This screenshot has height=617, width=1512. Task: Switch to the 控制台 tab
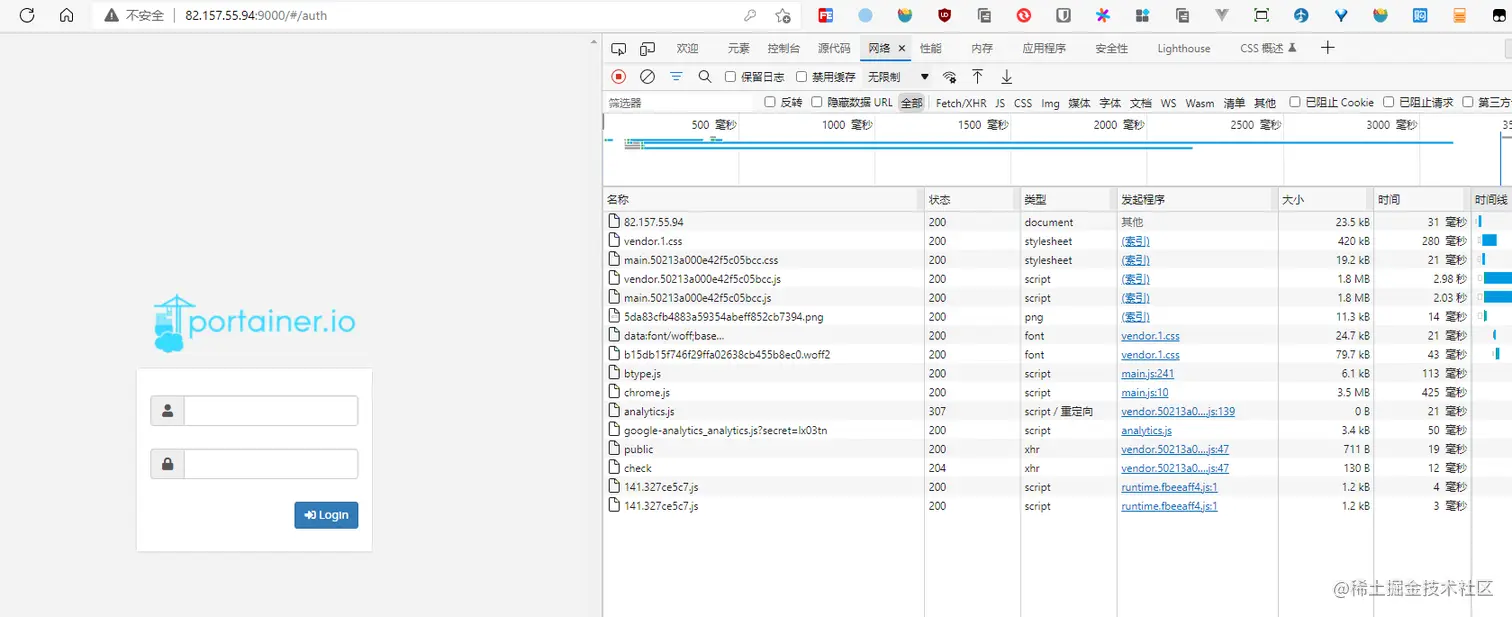point(784,48)
